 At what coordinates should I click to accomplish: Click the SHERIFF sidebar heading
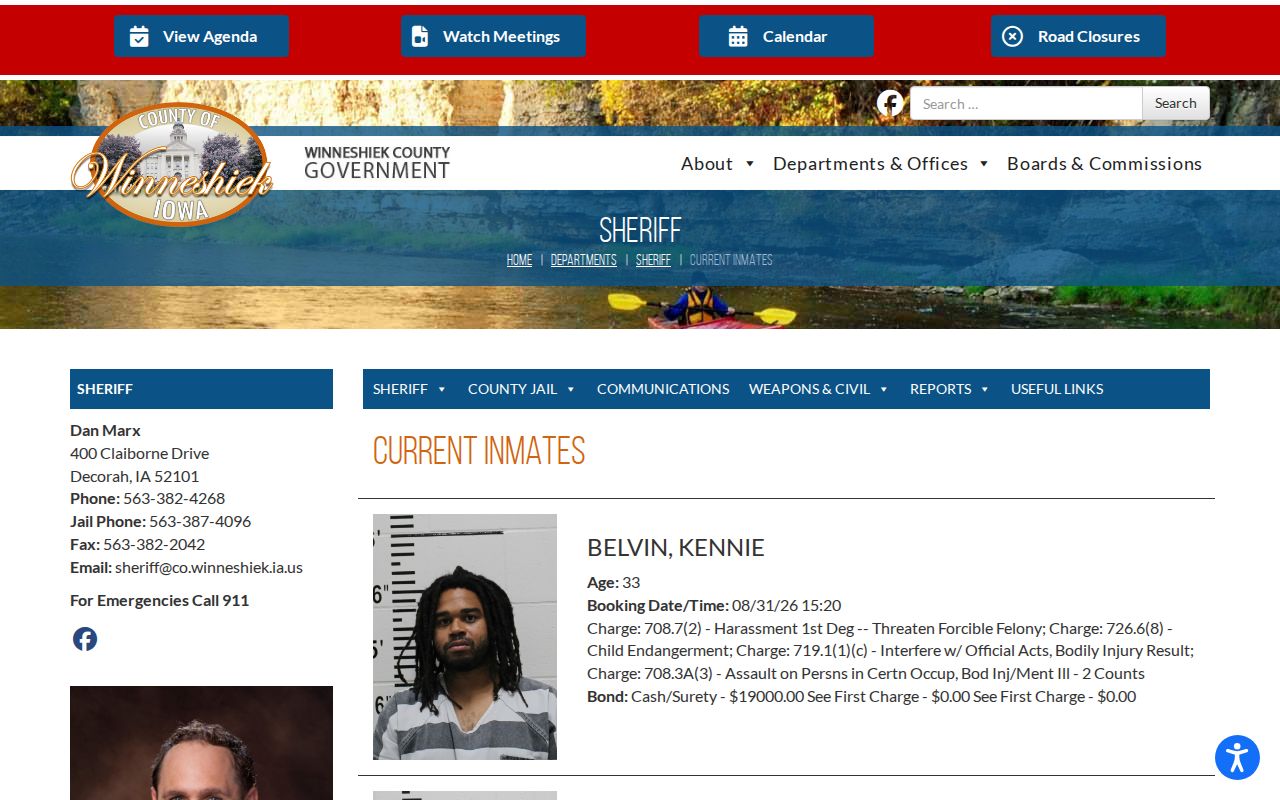click(x=105, y=389)
